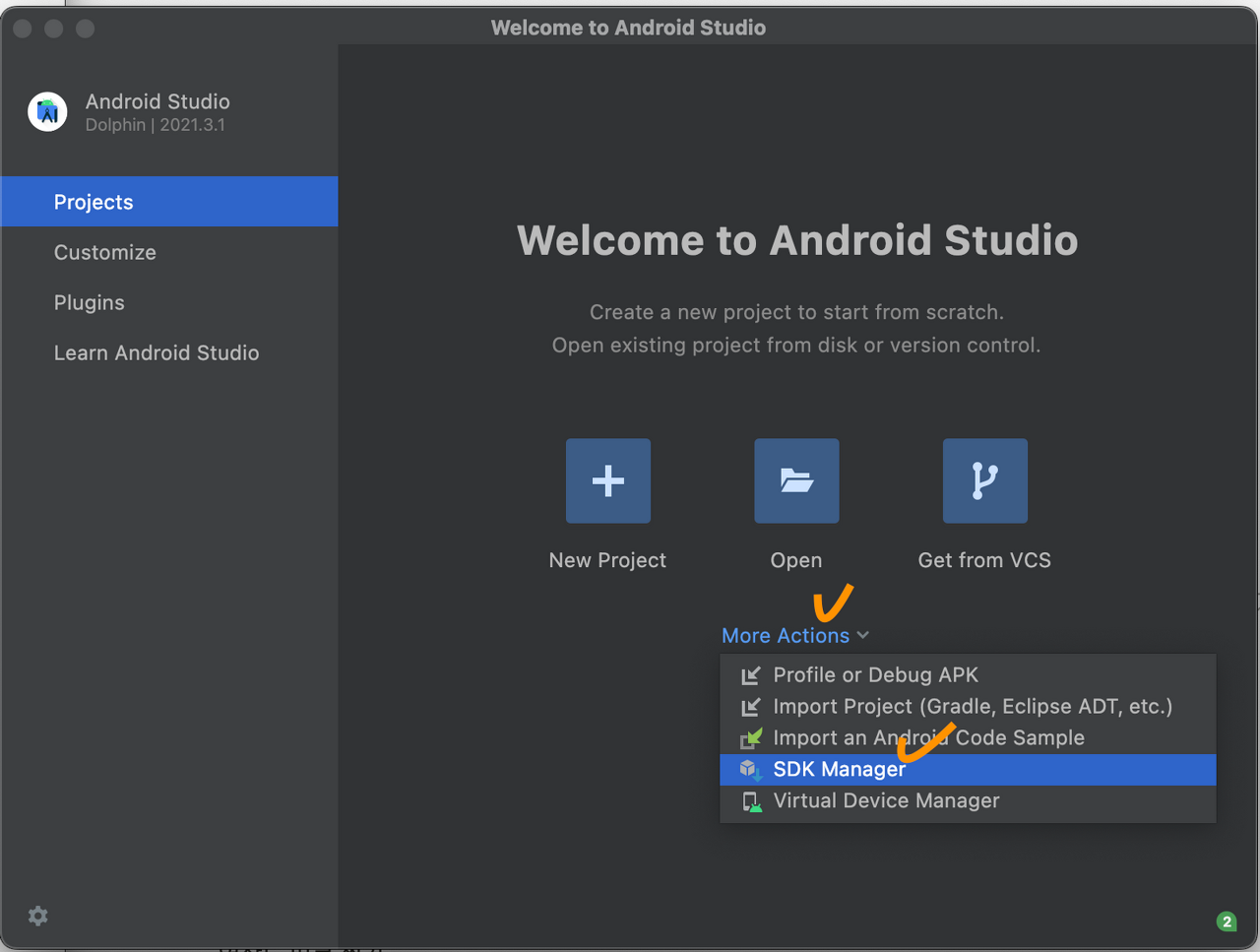The height and width of the screenshot is (952, 1260).
Task: Open Virtual Device Manager from the menu
Action: point(968,801)
